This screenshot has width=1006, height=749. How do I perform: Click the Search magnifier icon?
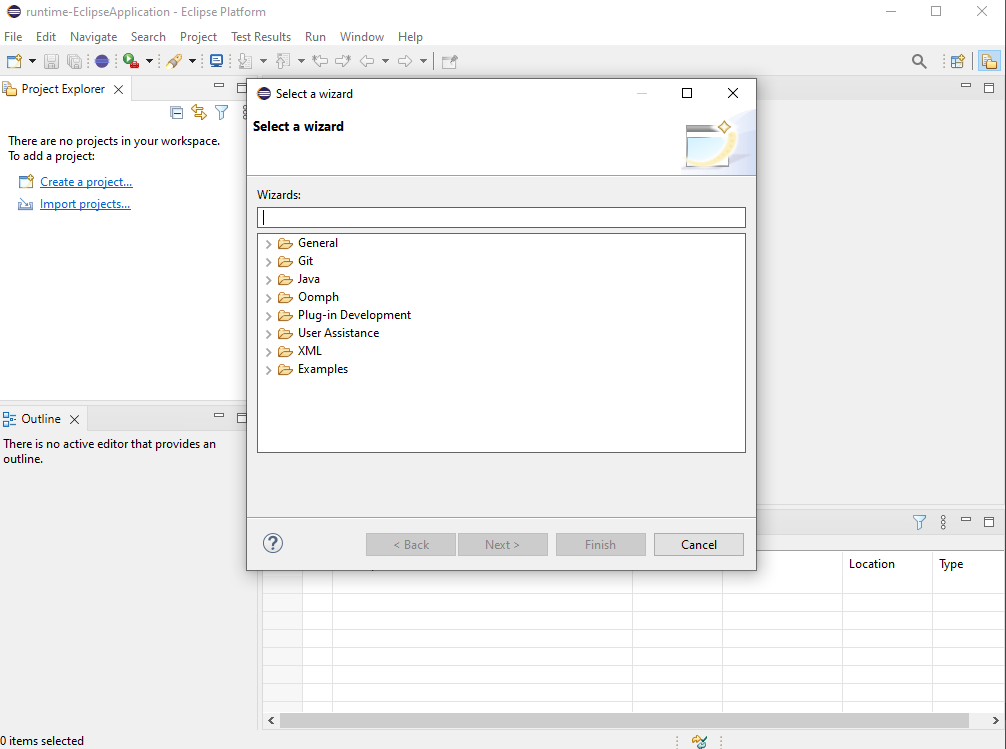tap(919, 61)
